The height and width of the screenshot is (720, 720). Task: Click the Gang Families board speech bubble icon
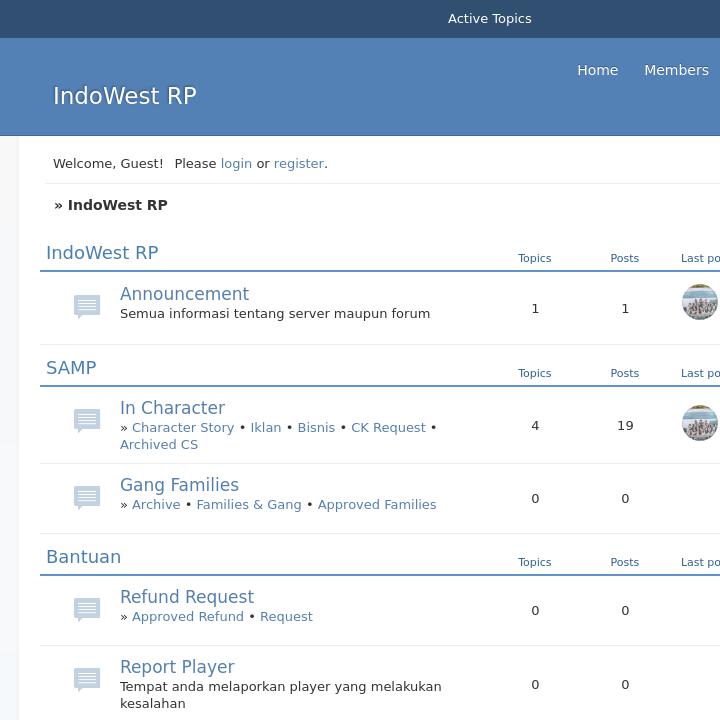(x=87, y=497)
